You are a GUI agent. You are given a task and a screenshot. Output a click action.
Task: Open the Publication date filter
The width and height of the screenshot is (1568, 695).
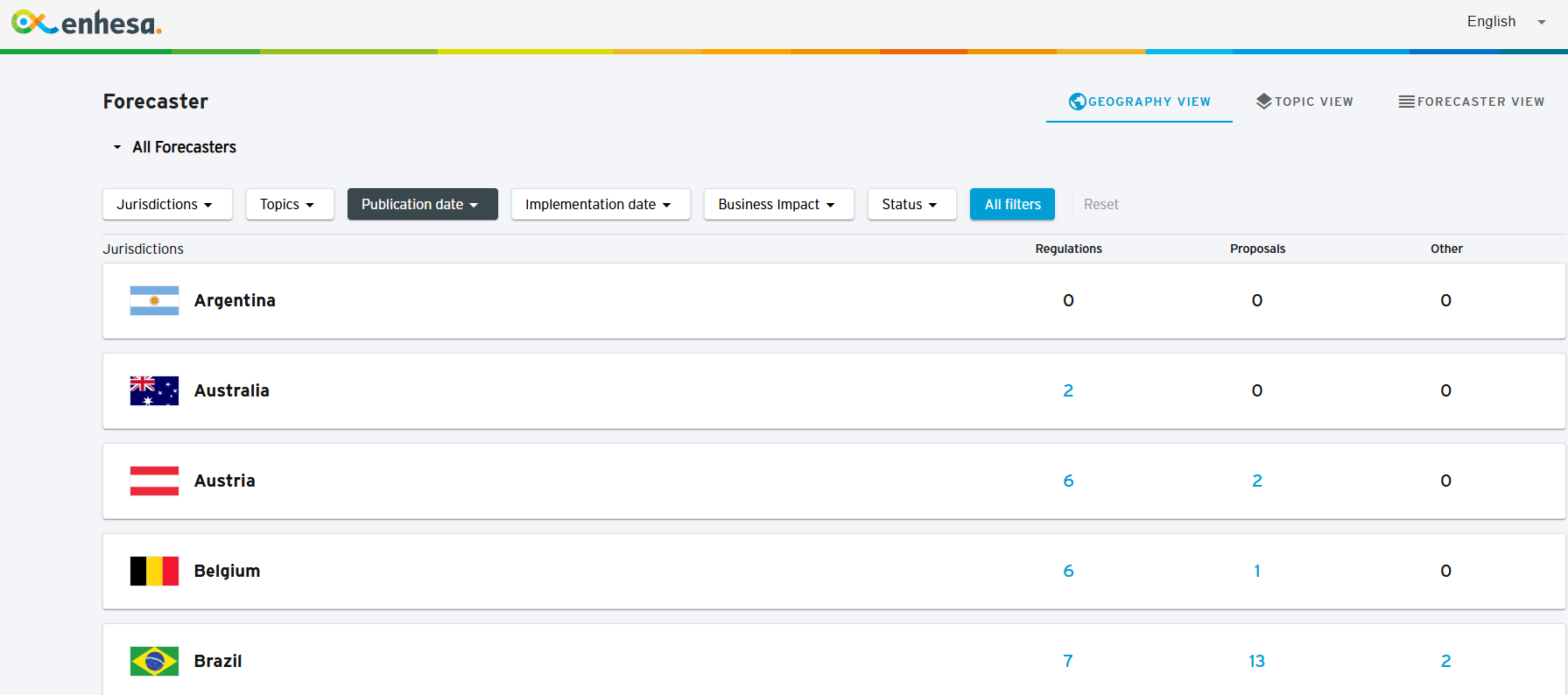(422, 204)
